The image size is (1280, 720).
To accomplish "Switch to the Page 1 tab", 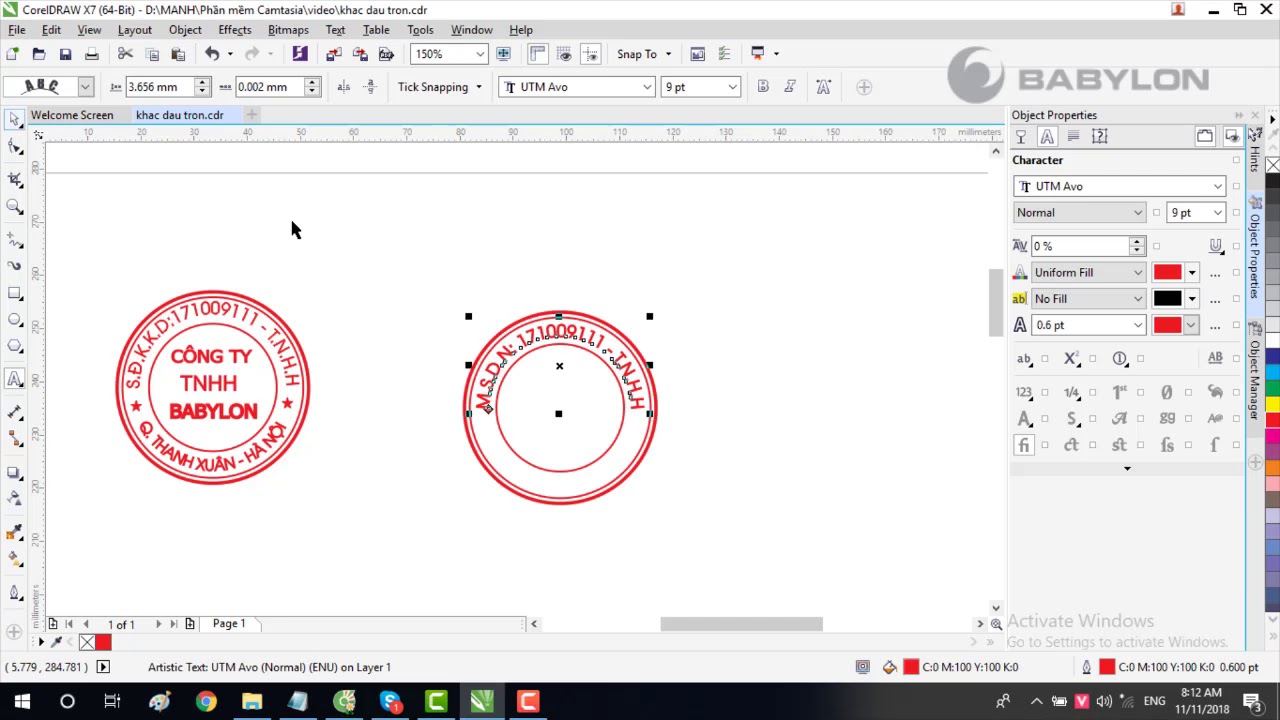I will pyautogui.click(x=229, y=623).
